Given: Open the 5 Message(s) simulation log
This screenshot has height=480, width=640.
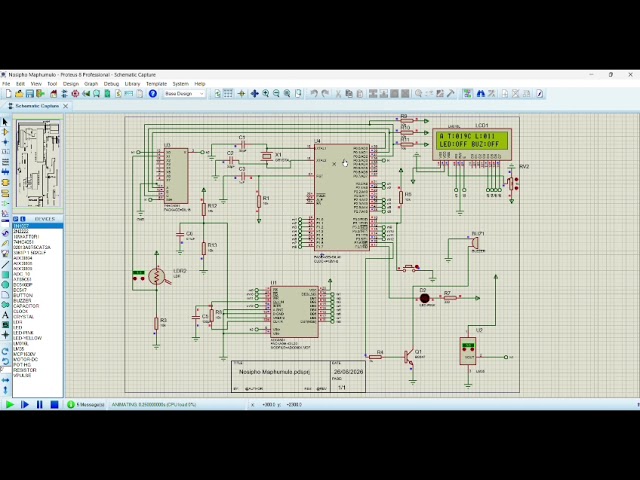Looking at the screenshot, I should click(86, 404).
